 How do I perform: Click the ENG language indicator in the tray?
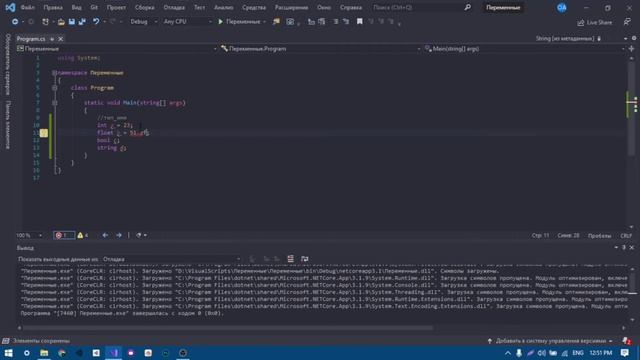[578, 353]
